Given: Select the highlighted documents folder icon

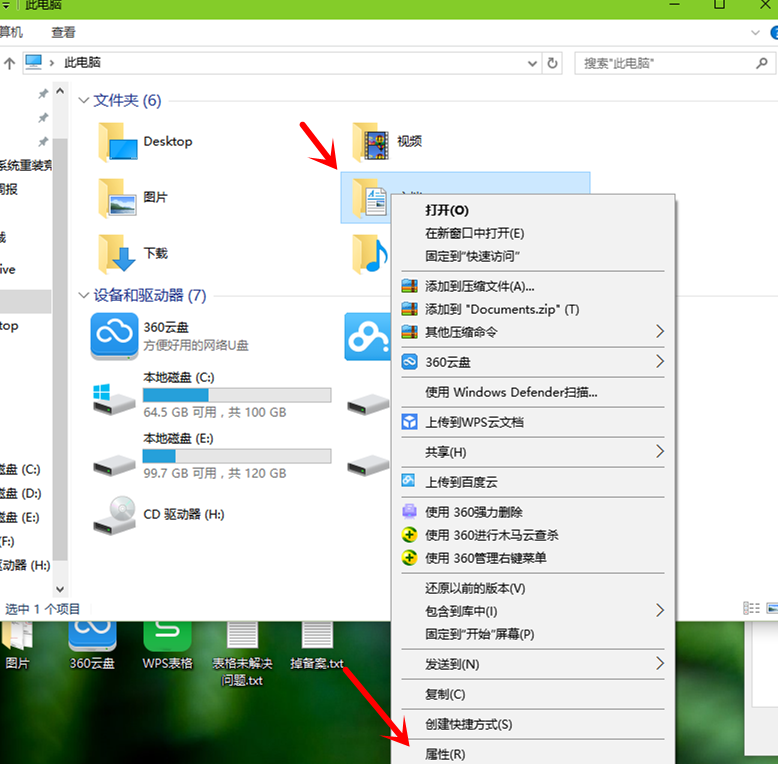Looking at the screenshot, I should pyautogui.click(x=370, y=198).
